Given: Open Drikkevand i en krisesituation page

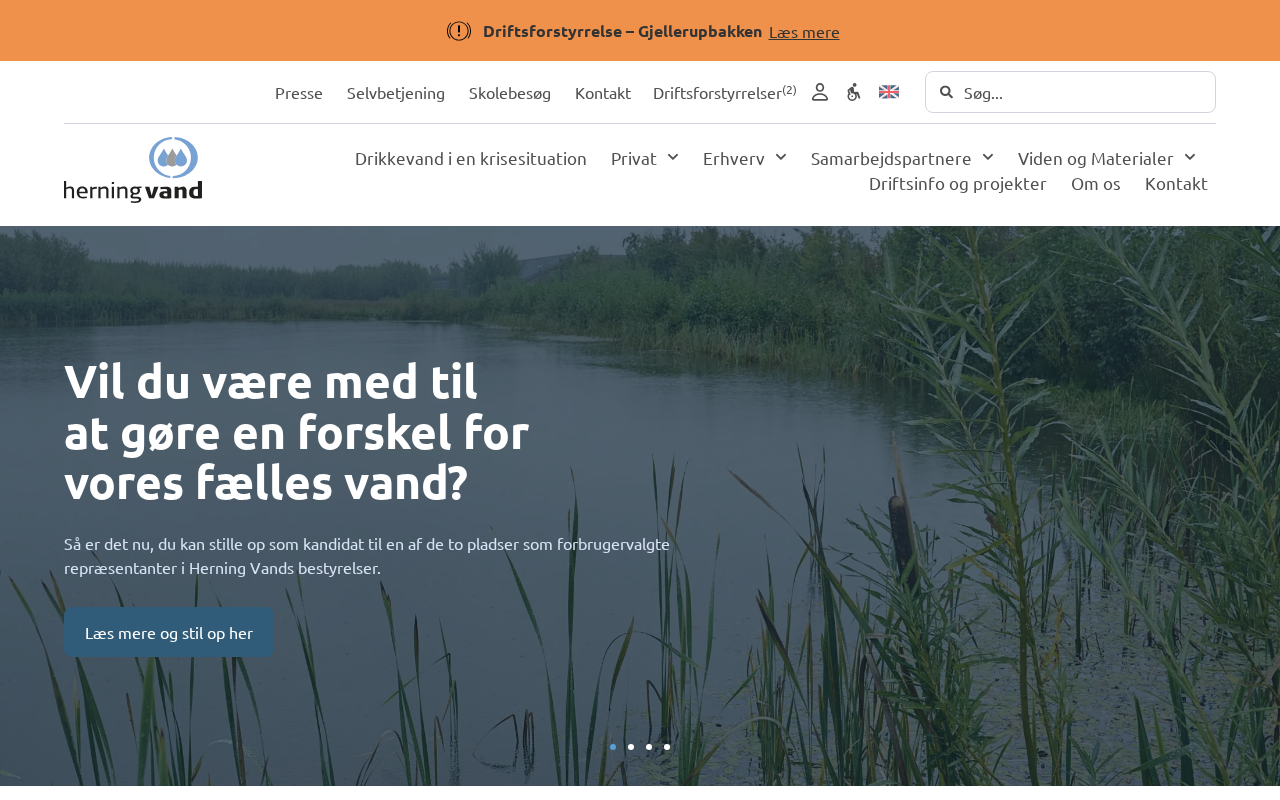Looking at the screenshot, I should pyautogui.click(x=471, y=158).
